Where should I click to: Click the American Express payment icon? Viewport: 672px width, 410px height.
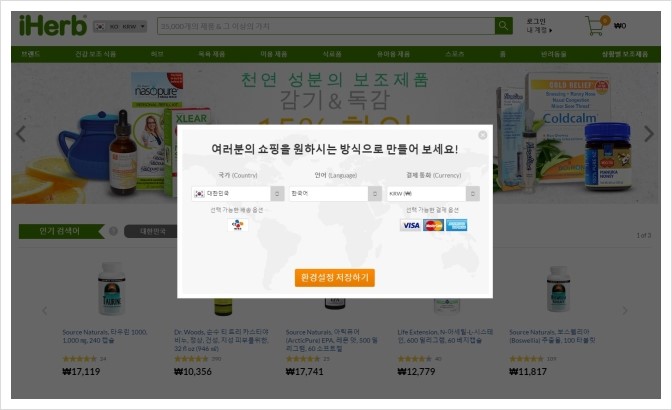[x=456, y=225]
